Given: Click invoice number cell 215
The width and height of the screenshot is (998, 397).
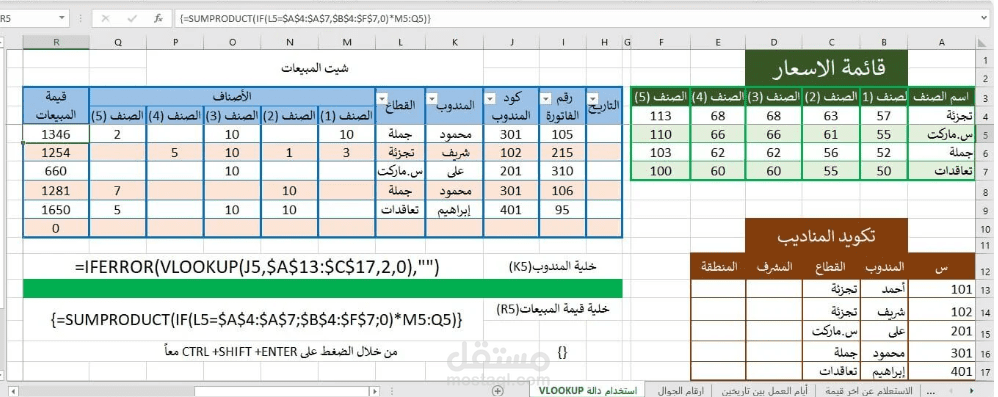Looking at the screenshot, I should (562, 153).
